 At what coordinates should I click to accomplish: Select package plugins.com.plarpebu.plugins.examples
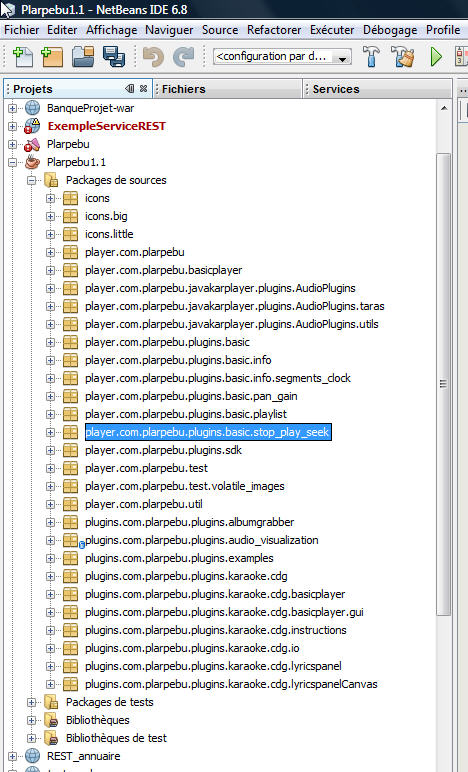click(x=179, y=558)
